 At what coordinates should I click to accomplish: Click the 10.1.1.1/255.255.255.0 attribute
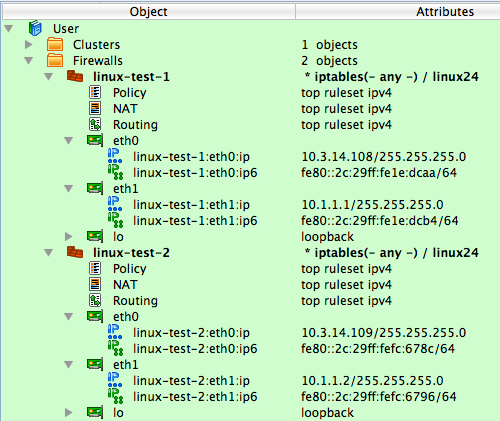372,205
